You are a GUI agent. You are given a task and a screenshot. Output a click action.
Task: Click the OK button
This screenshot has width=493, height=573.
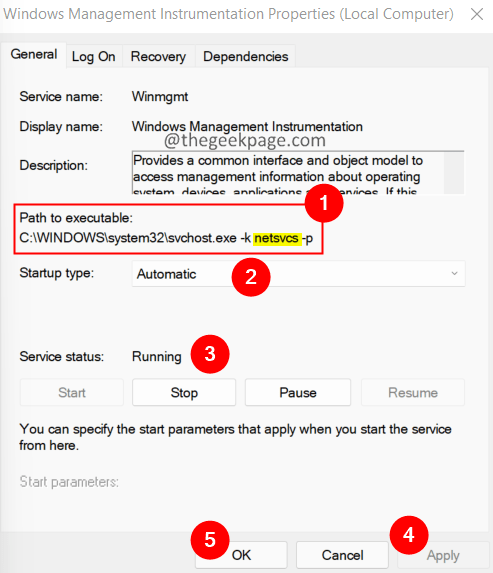(x=241, y=555)
